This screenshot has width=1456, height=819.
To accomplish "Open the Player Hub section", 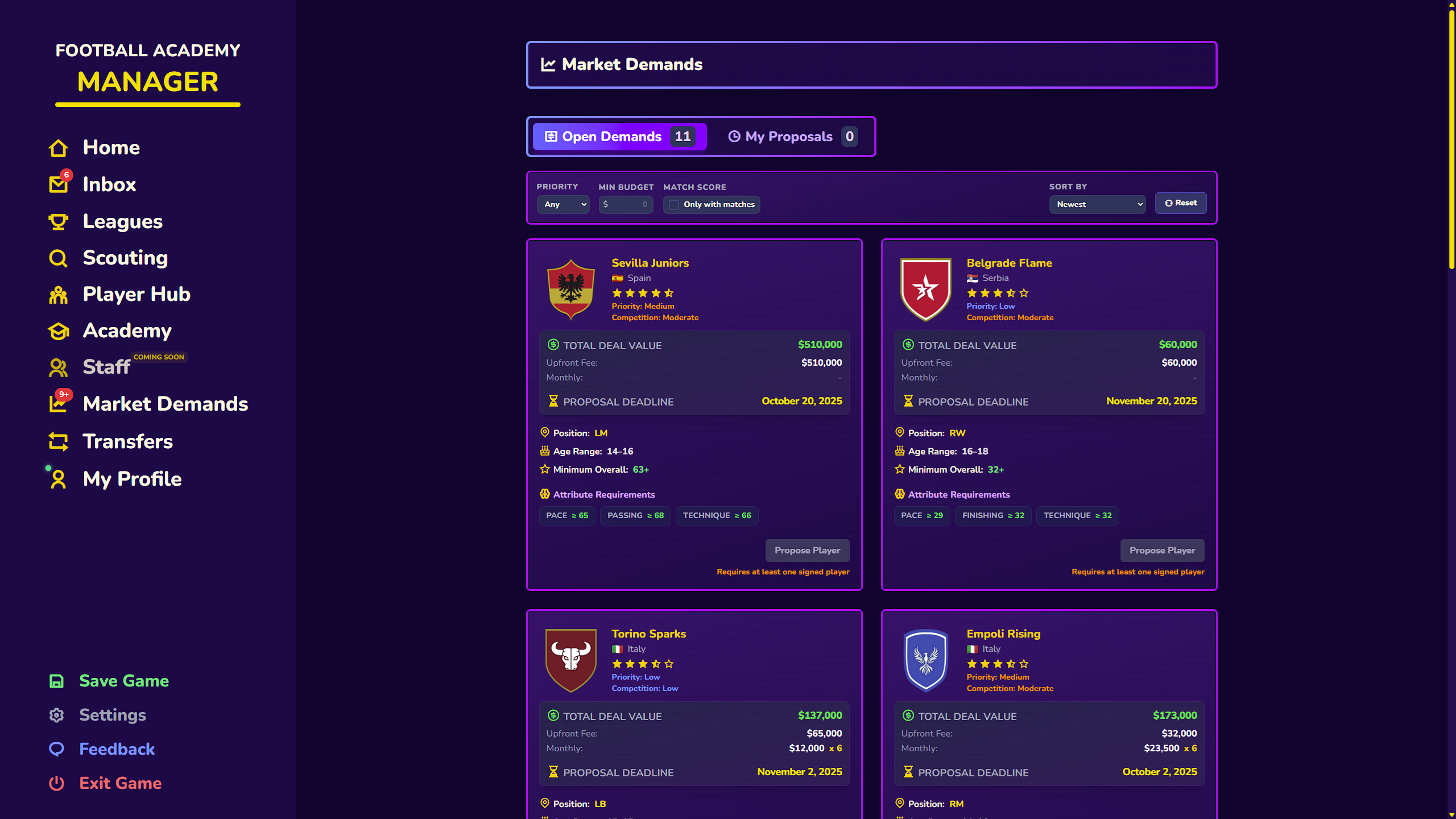I will [x=136, y=295].
